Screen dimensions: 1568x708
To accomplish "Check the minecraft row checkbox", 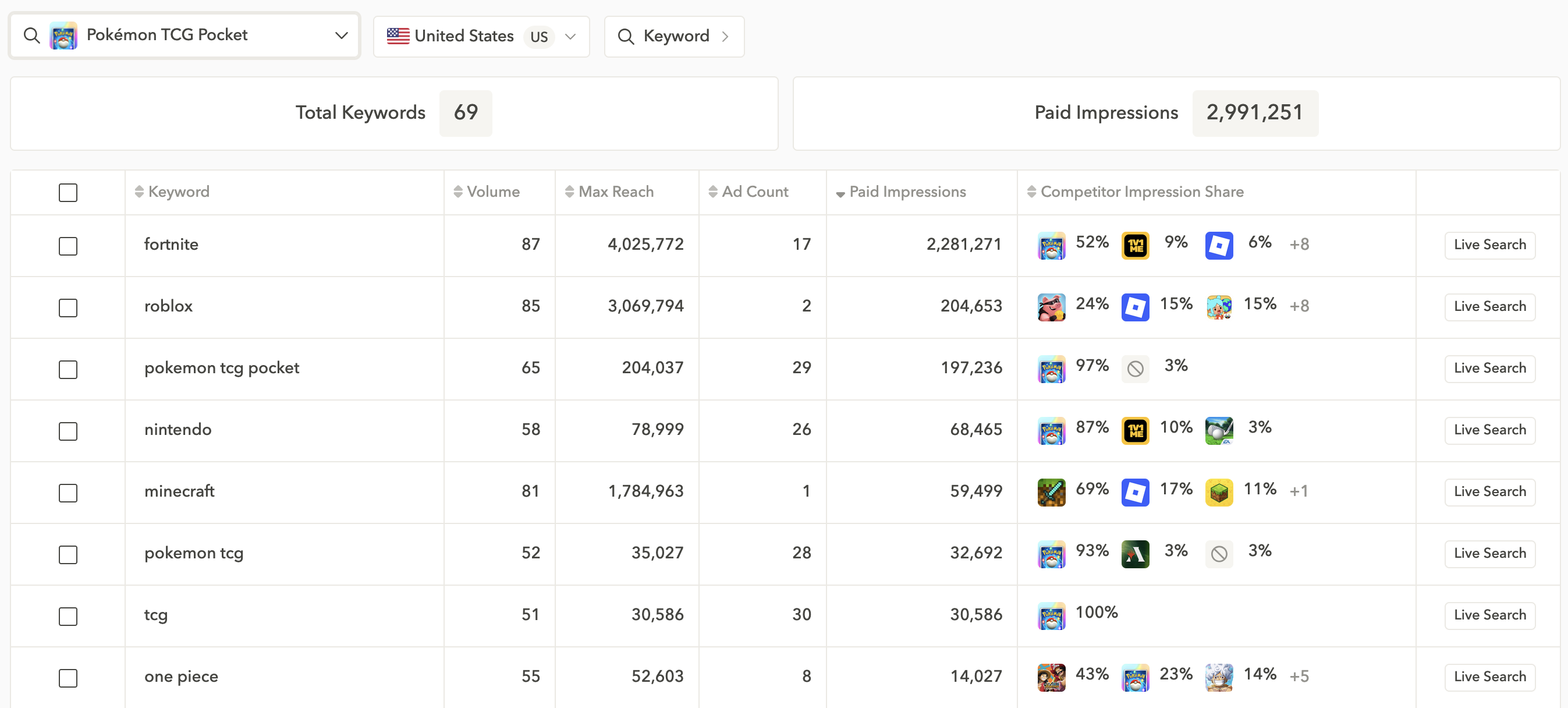I will [68, 493].
